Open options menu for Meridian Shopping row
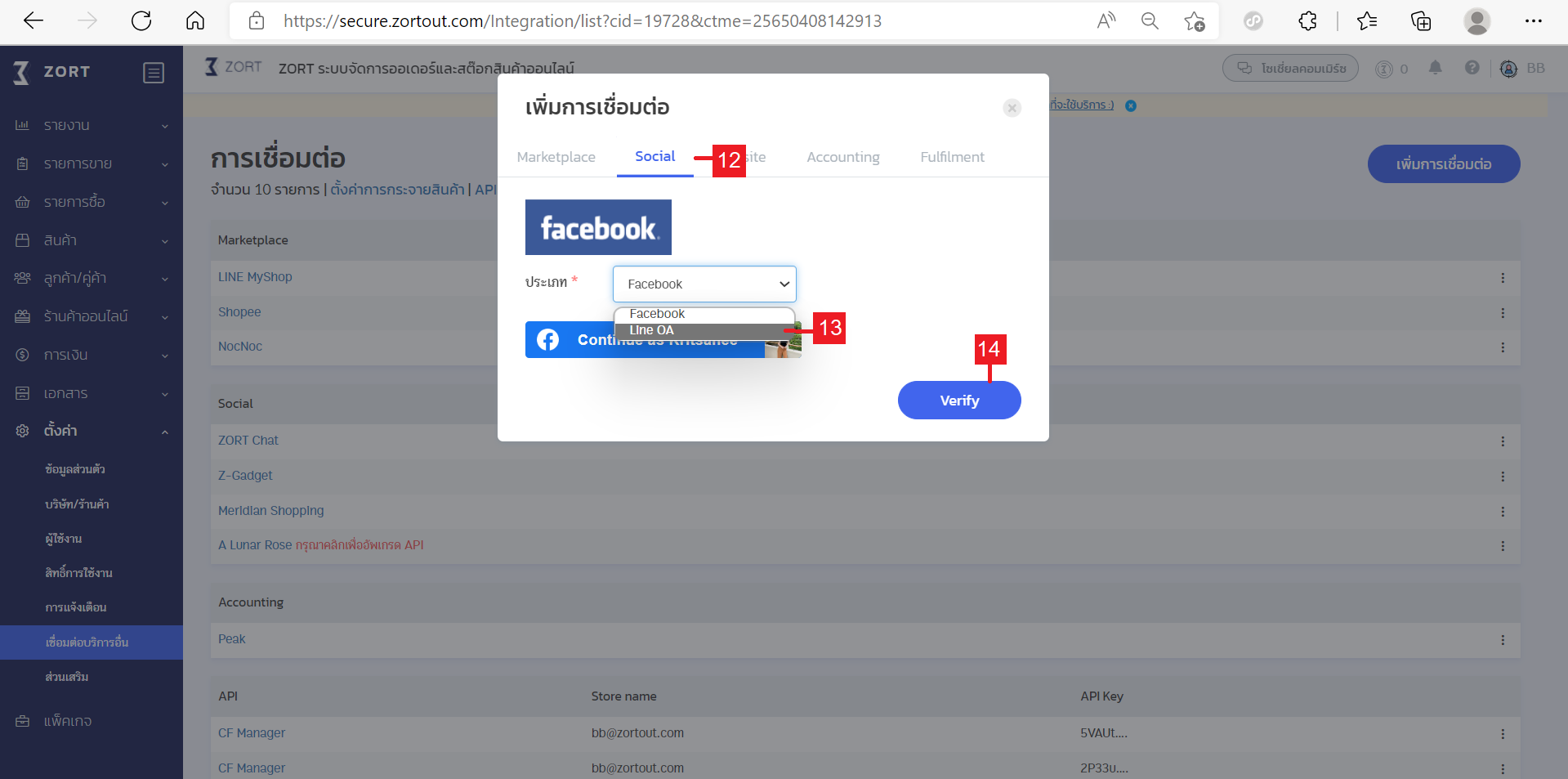This screenshot has height=779, width=1568. tap(1503, 512)
